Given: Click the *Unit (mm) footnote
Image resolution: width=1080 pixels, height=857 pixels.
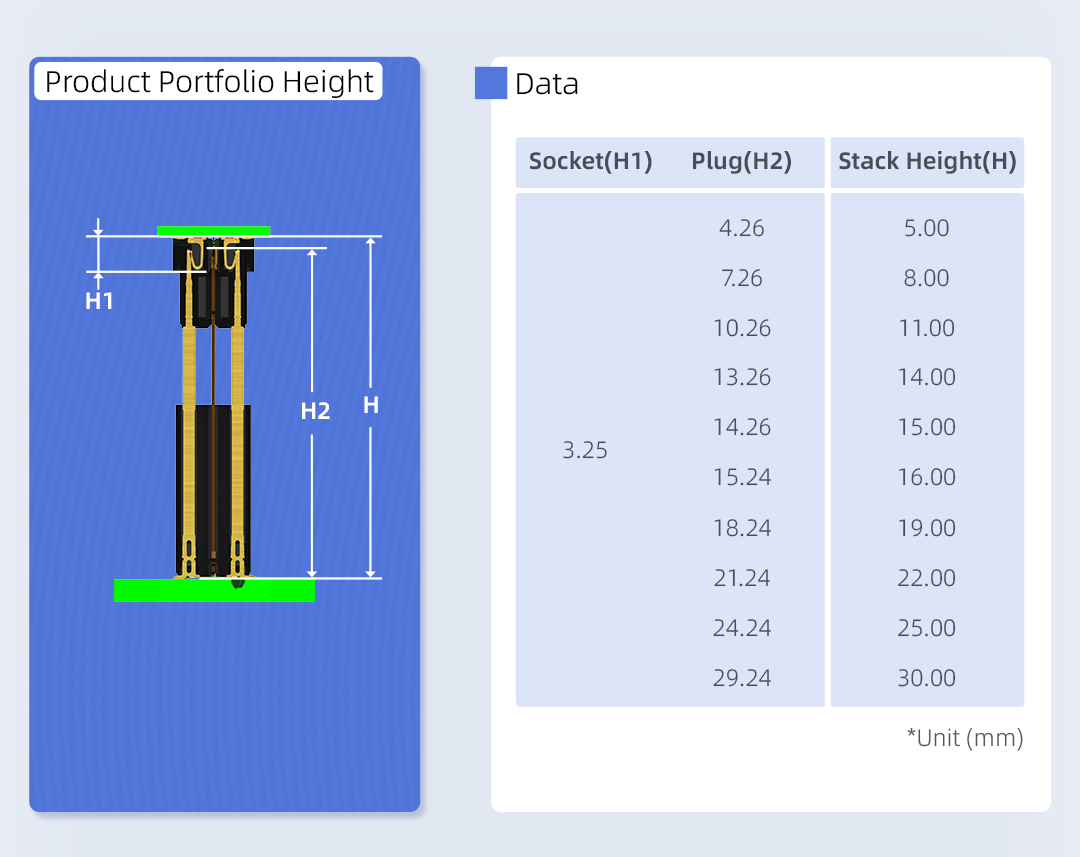Looking at the screenshot, I should 964,738.
